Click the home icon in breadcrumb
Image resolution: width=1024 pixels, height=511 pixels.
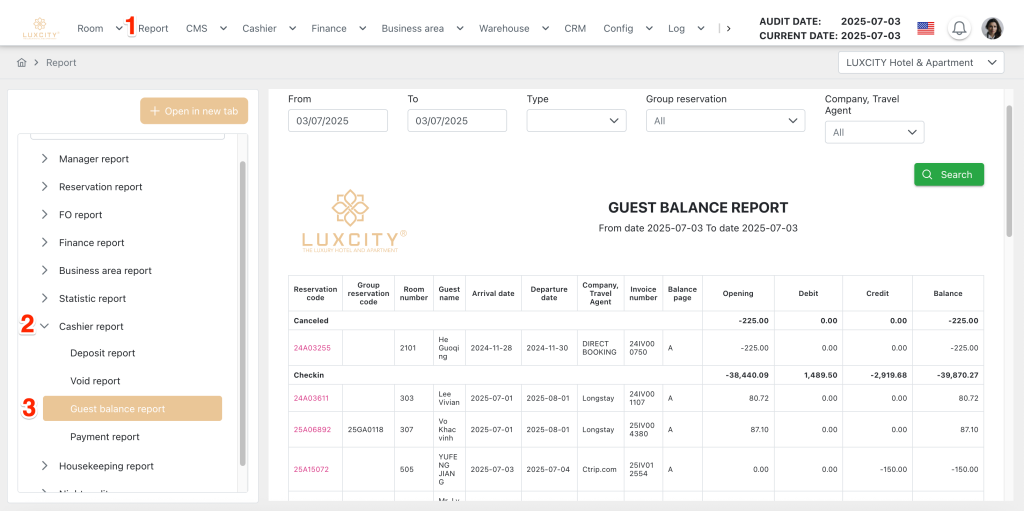(x=21, y=63)
